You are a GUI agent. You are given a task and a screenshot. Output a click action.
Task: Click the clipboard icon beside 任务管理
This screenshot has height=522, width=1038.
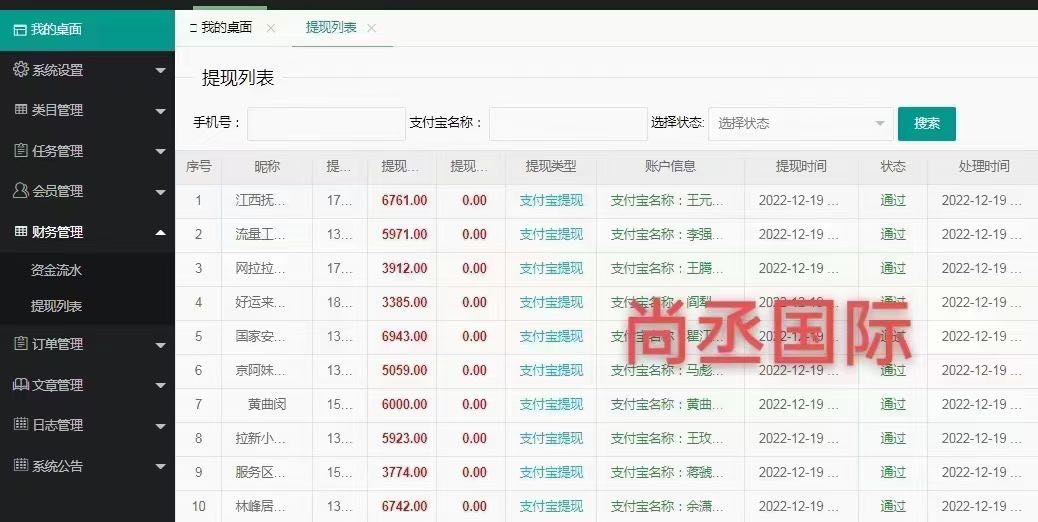[20, 151]
